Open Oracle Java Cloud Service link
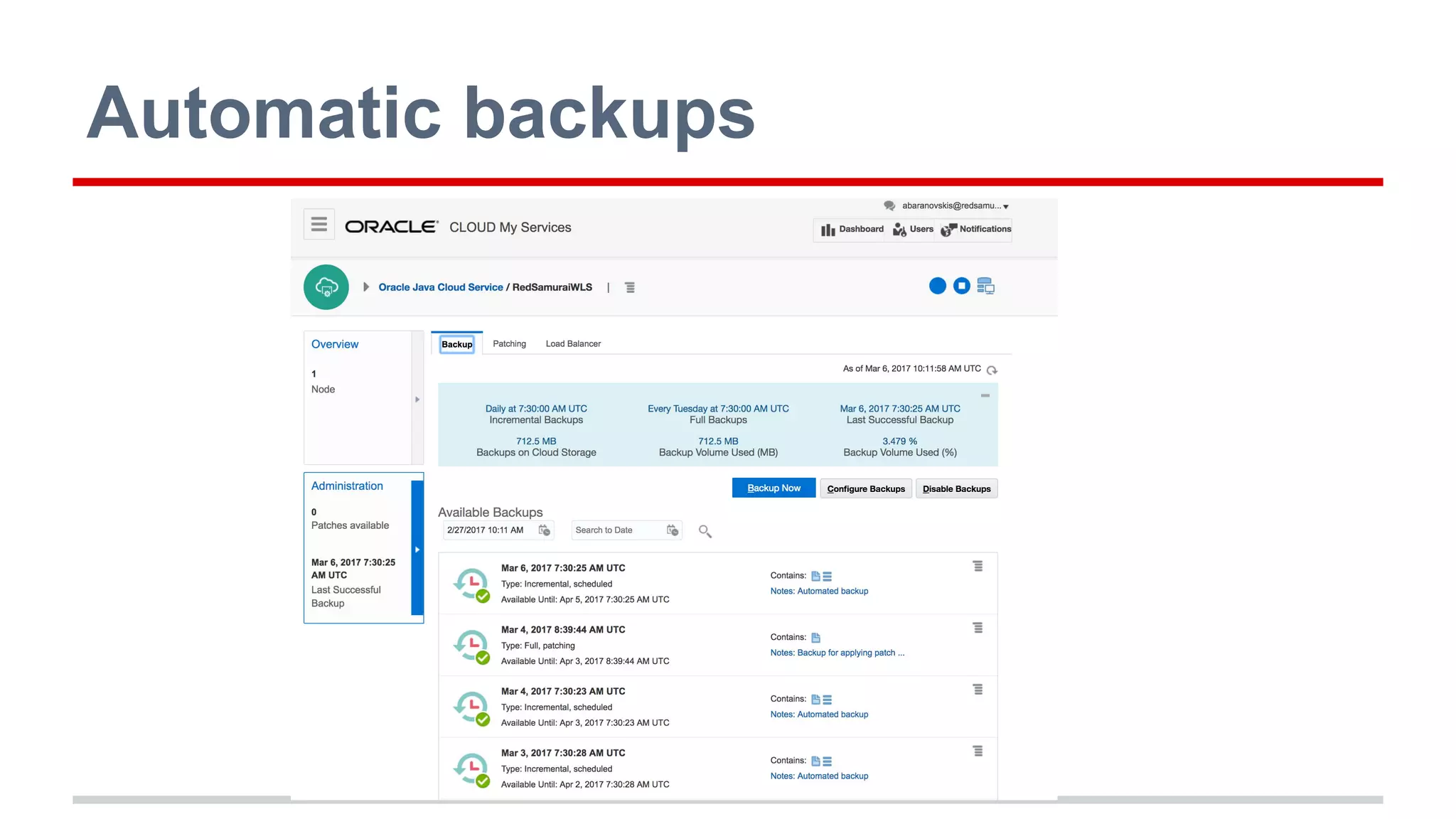This screenshot has height=819, width=1456. click(440, 287)
